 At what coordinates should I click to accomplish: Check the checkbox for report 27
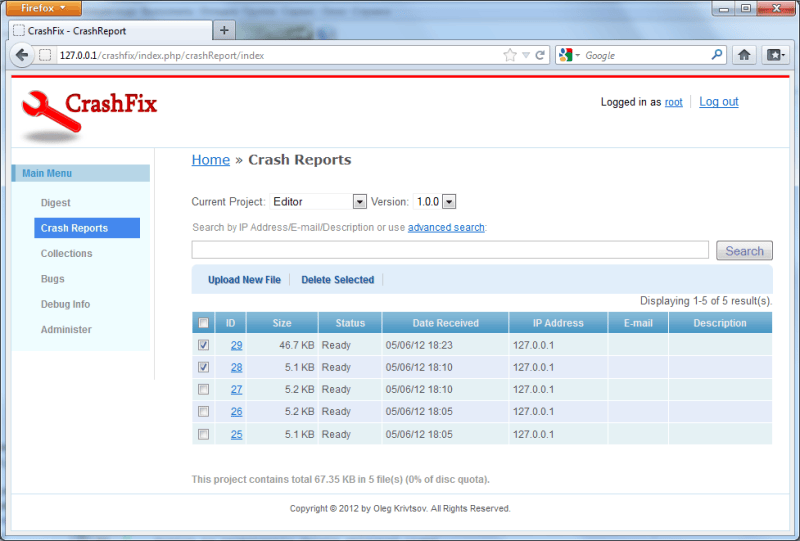tap(204, 389)
